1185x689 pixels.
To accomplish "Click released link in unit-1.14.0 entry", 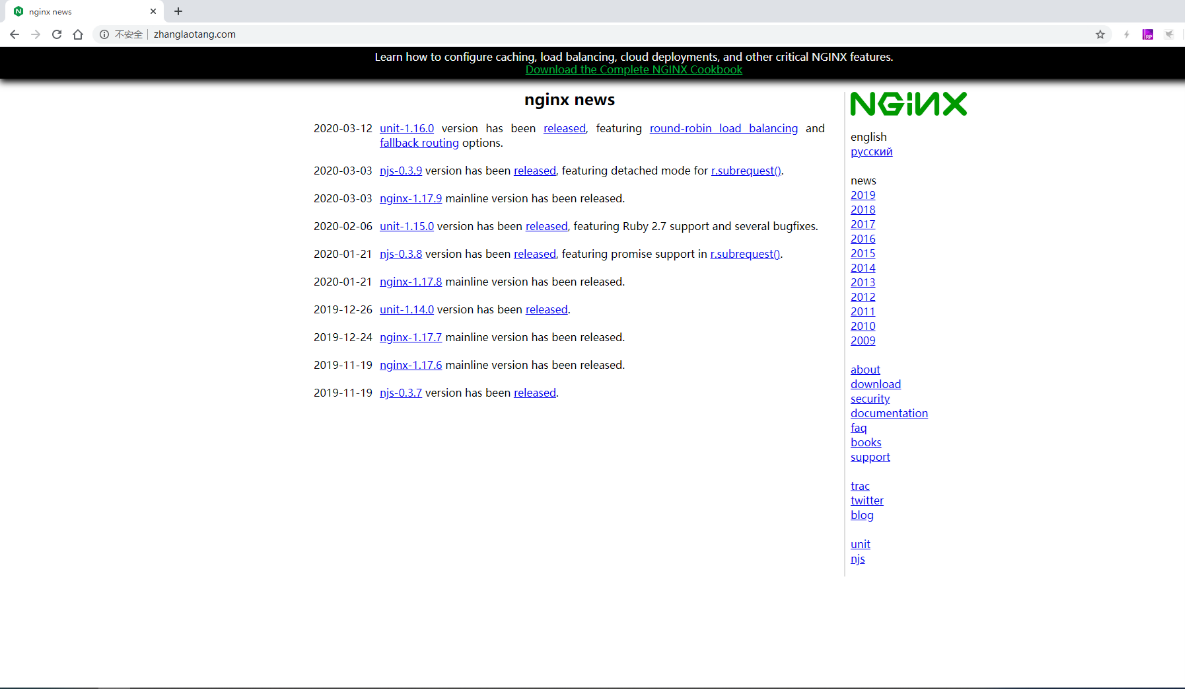I will tap(546, 310).
